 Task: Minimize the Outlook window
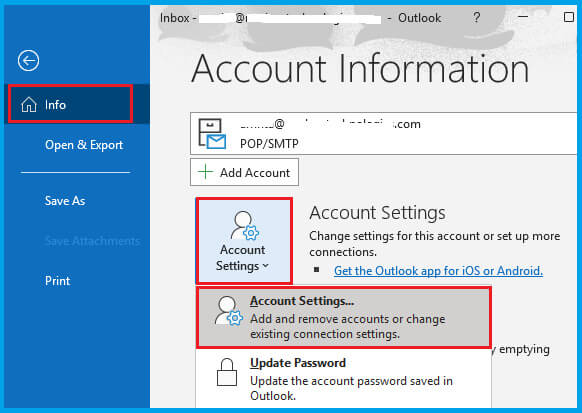pyautogui.click(x=523, y=17)
